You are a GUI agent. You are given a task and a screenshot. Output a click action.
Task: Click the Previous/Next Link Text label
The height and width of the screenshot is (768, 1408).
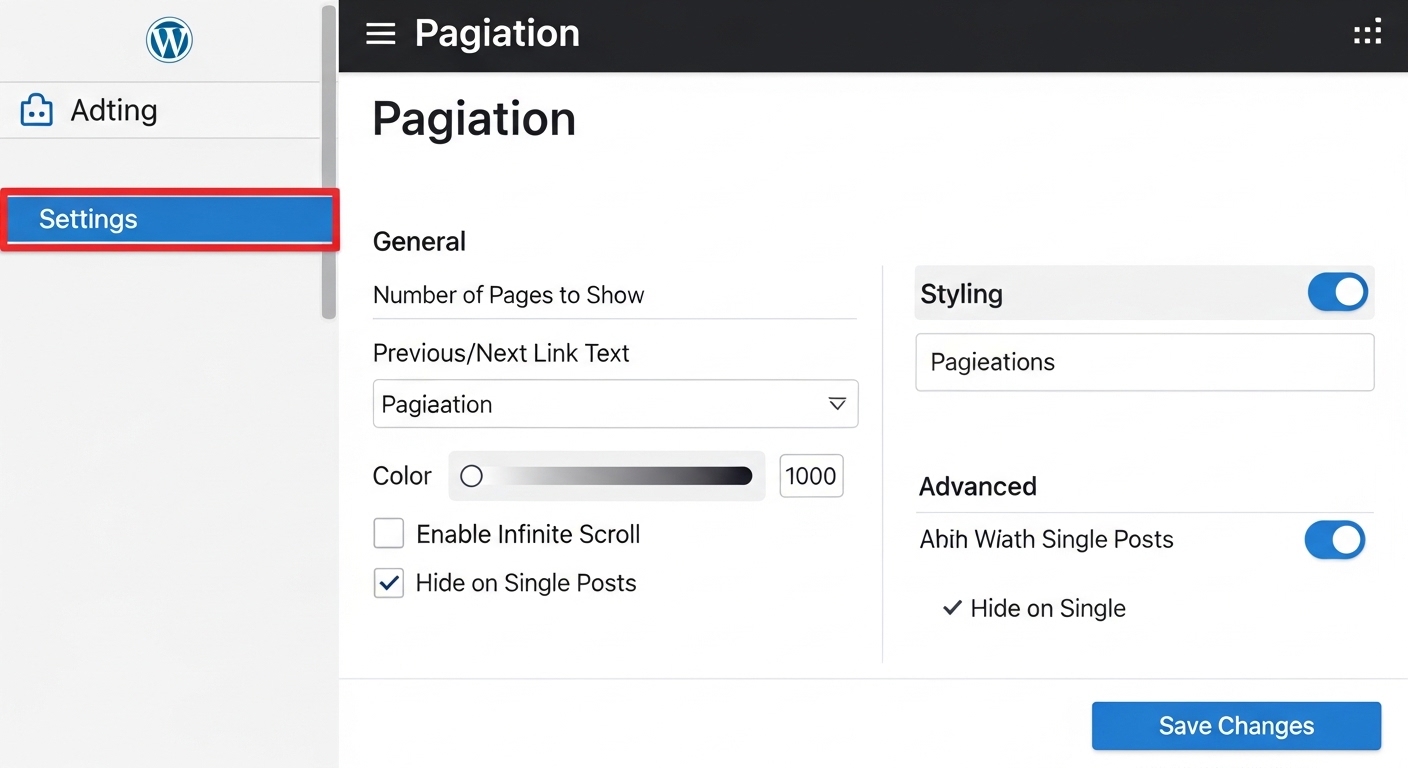[501, 353]
